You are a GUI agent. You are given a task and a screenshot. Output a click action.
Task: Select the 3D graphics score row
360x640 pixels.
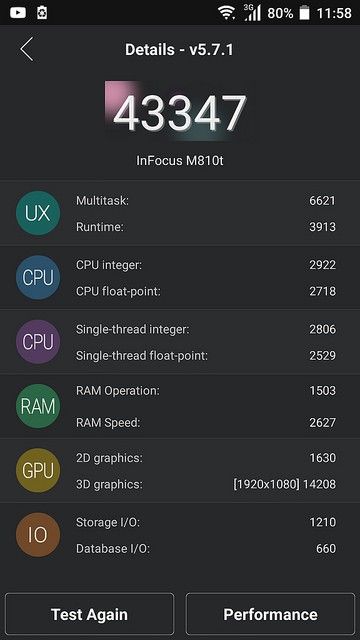pos(206,484)
